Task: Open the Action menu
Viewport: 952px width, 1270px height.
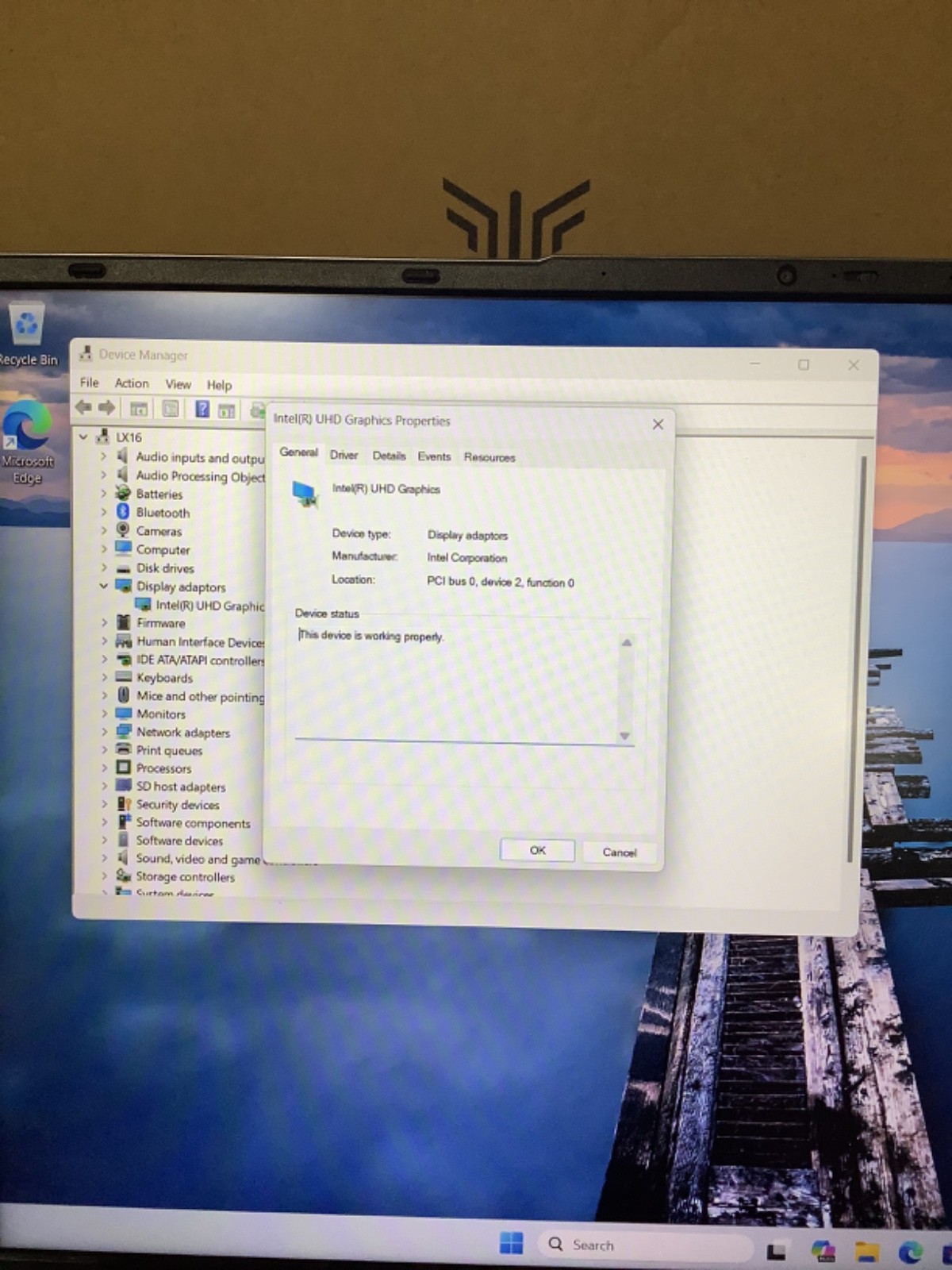Action: click(132, 383)
